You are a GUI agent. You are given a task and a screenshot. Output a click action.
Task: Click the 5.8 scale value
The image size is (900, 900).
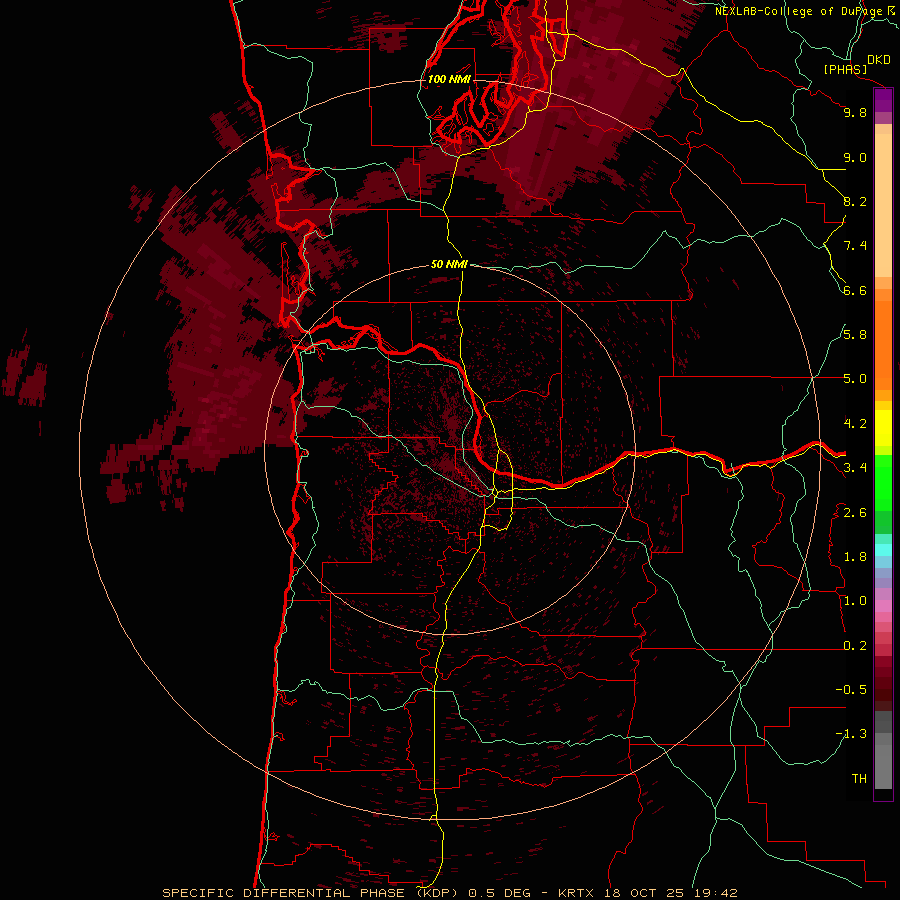855,335
